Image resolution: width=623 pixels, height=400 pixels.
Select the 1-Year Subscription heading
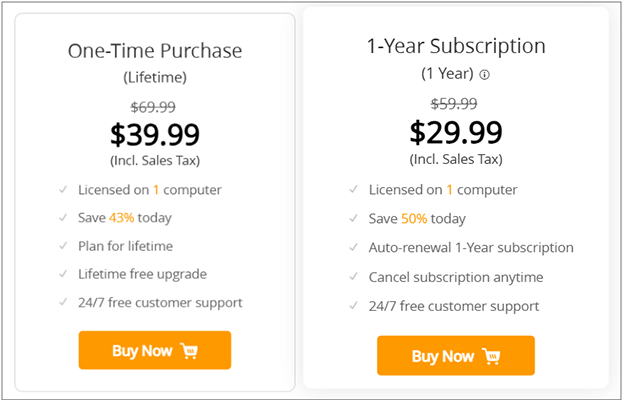click(456, 46)
